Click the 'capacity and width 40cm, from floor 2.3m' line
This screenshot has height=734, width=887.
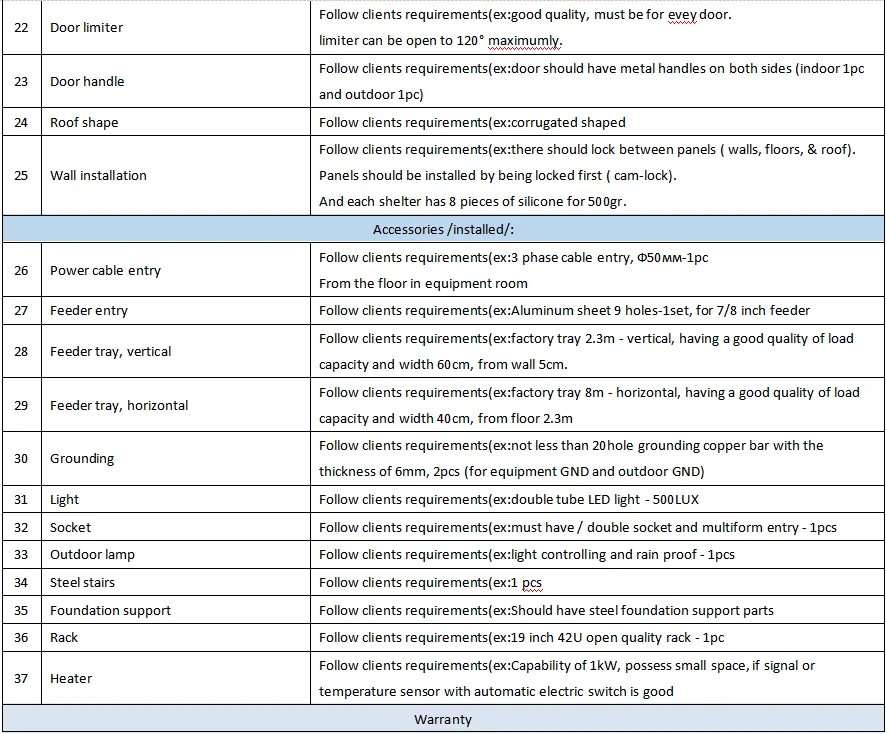pos(446,418)
